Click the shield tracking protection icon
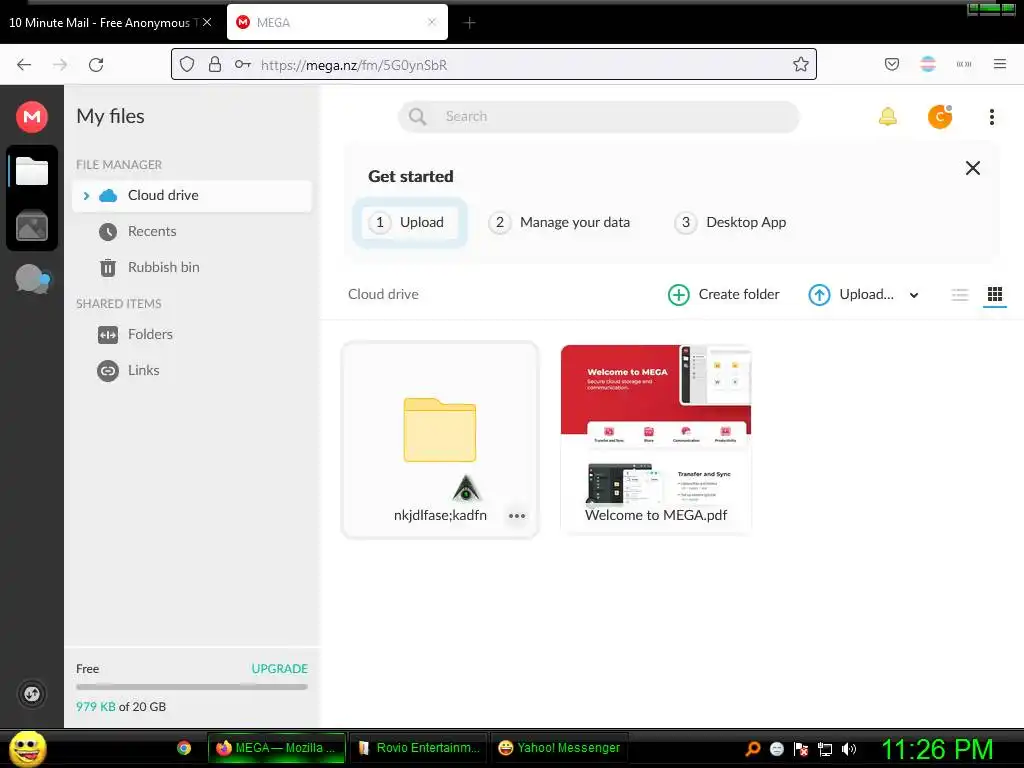 click(187, 65)
